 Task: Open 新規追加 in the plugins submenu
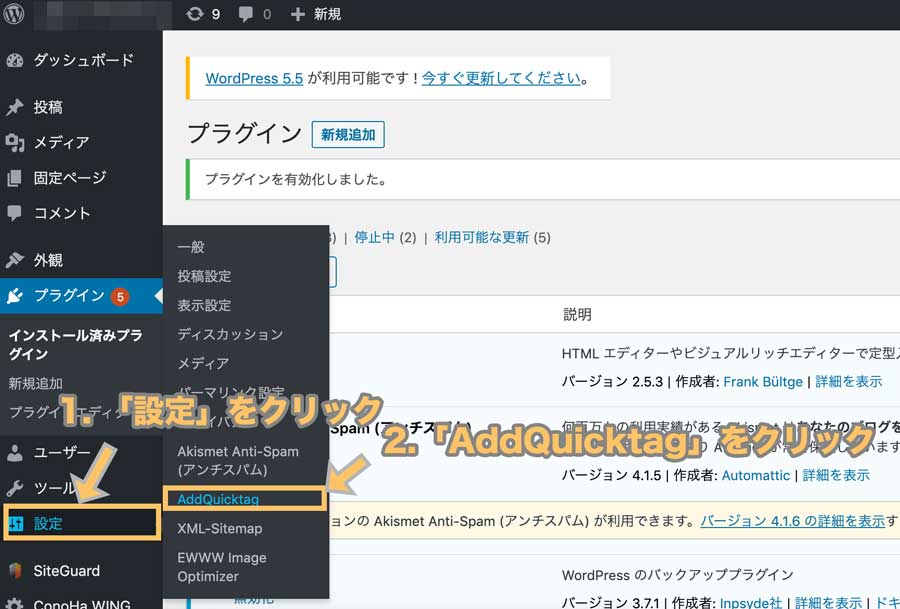pyautogui.click(x=36, y=383)
